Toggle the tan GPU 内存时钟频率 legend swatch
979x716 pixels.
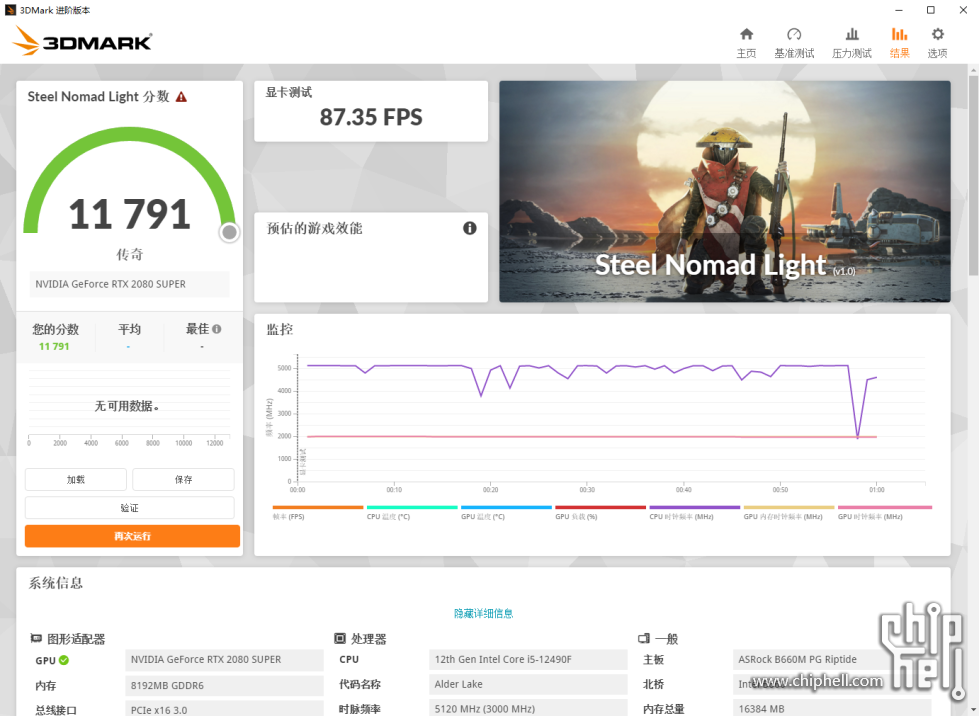(789, 508)
